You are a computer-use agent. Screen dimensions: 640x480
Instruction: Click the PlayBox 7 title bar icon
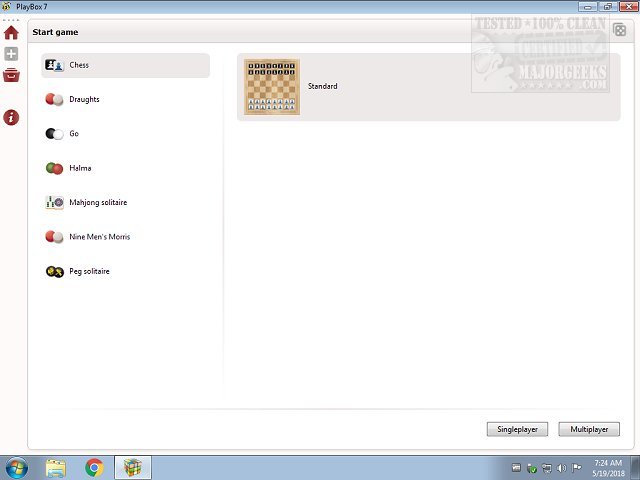(x=6, y=7)
